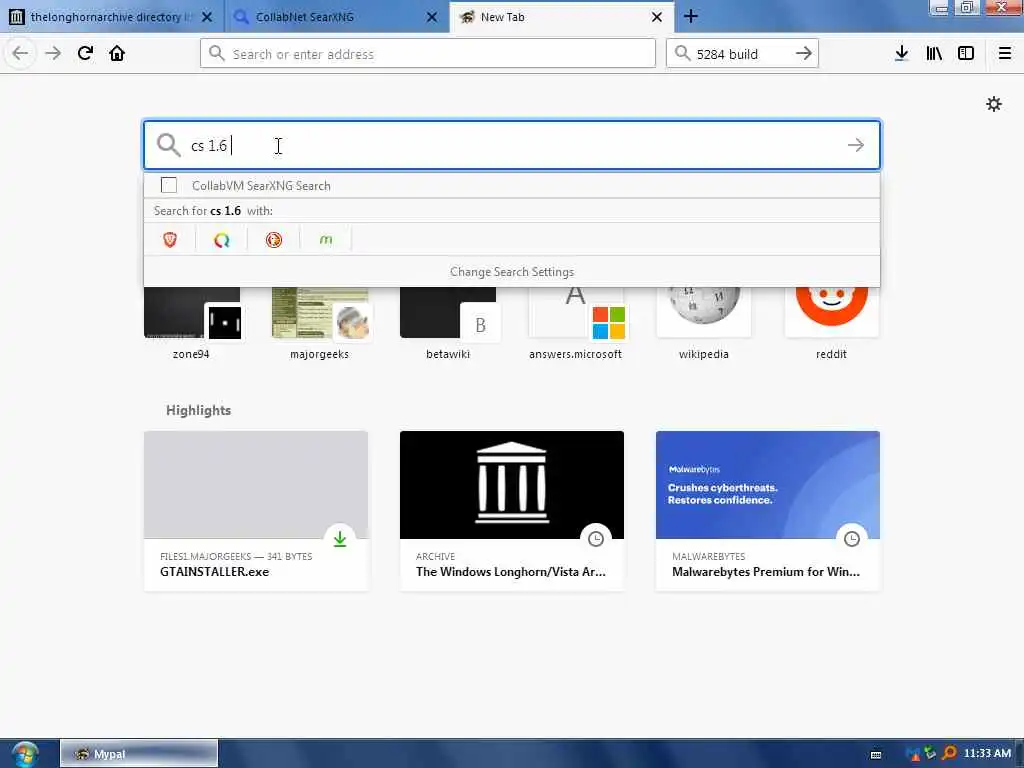Open the majorgeeks top site tile
Screen dimensions: 1024x768
[x=319, y=323]
